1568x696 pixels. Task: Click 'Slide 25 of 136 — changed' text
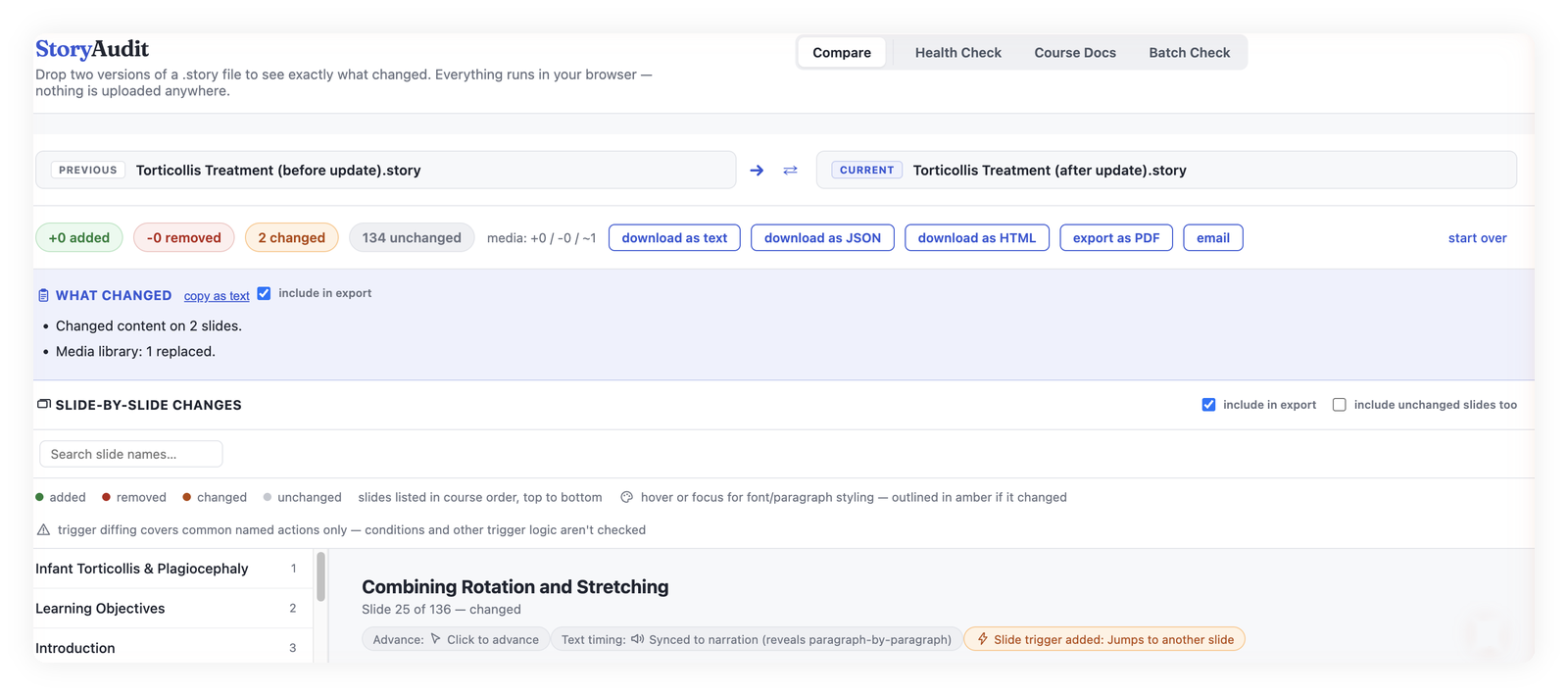pyautogui.click(x=441, y=610)
